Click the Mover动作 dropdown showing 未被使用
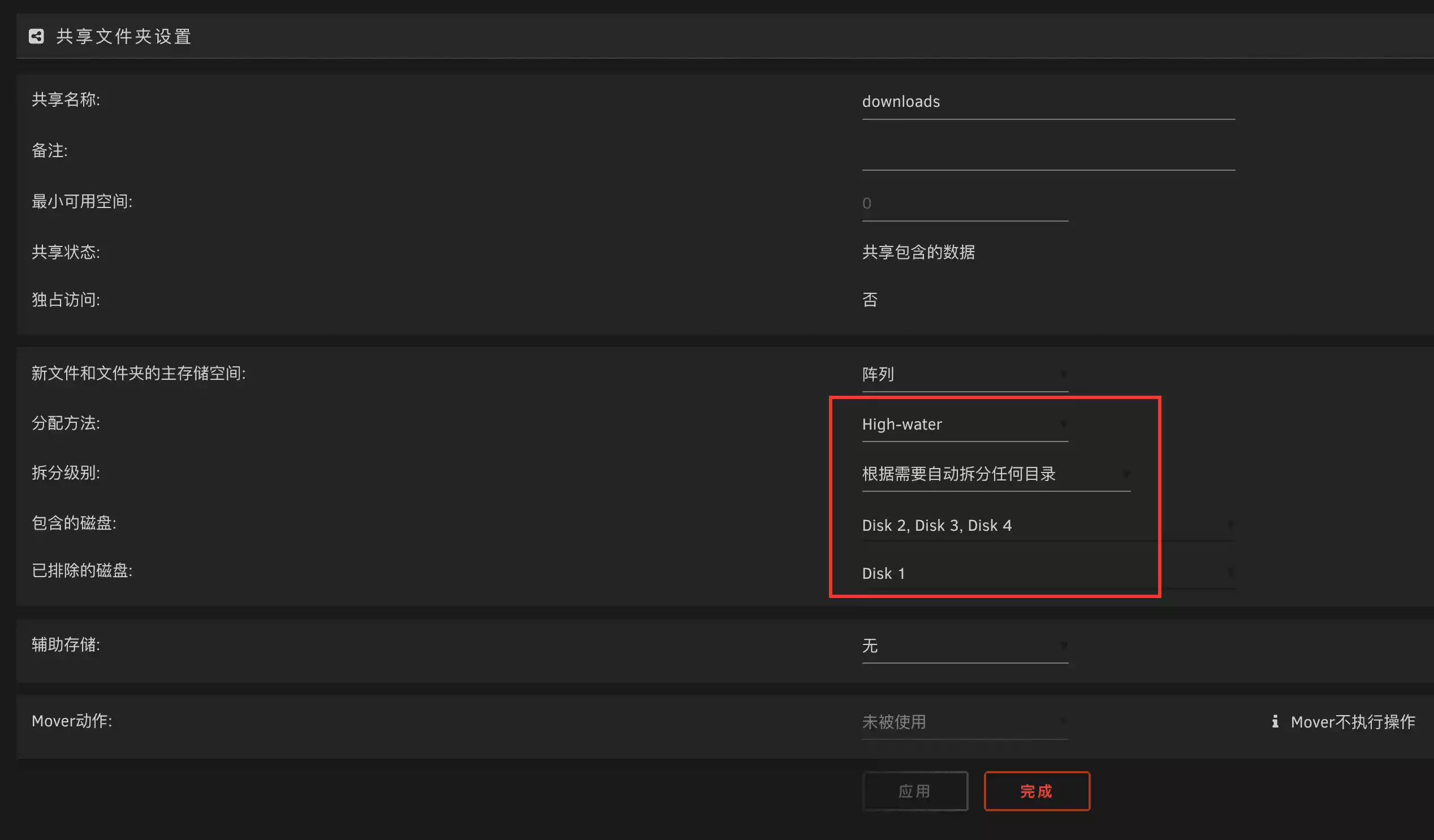Image resolution: width=1434 pixels, height=840 pixels. point(965,722)
